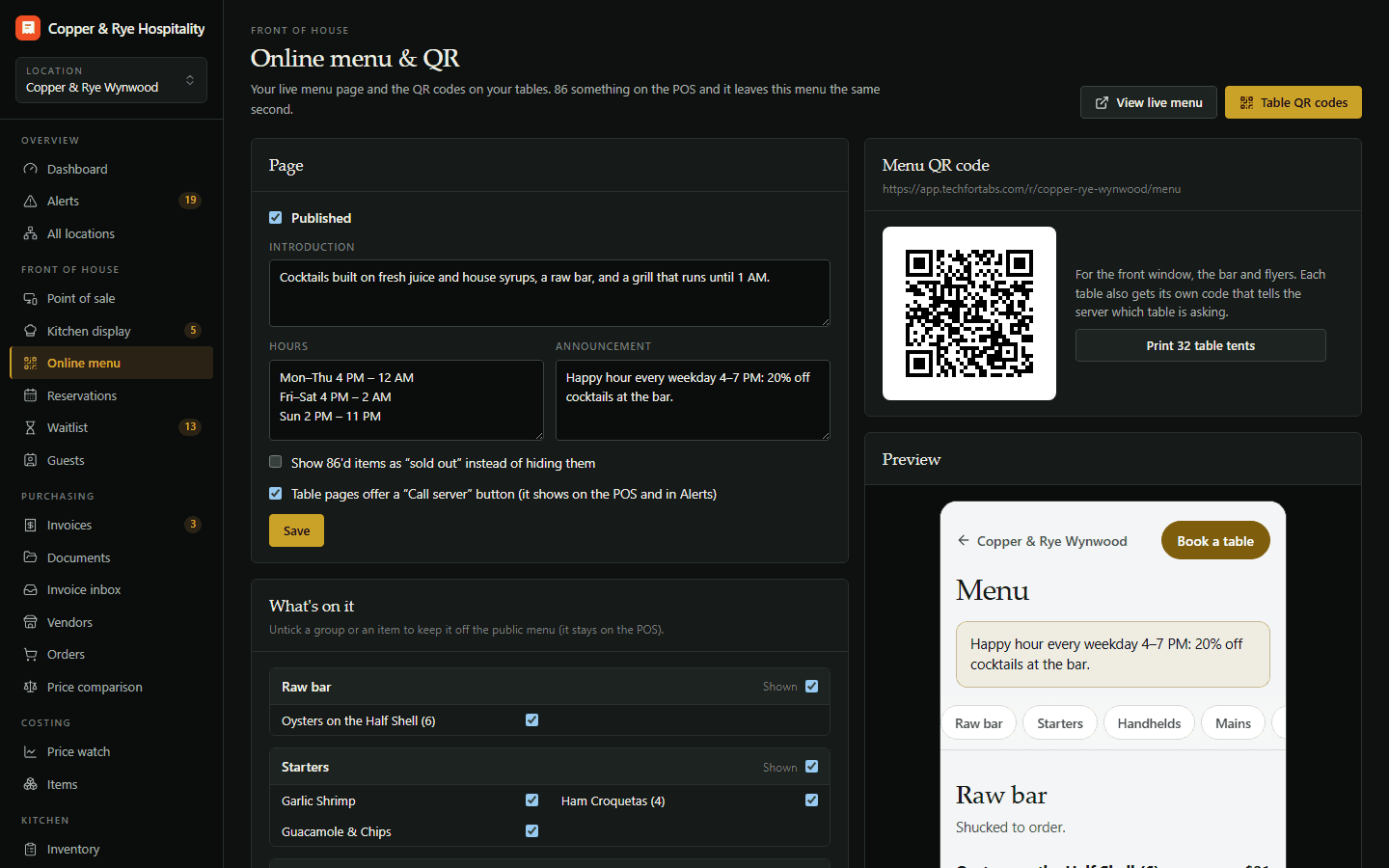Click Print 32 table tents

pos(1201,345)
